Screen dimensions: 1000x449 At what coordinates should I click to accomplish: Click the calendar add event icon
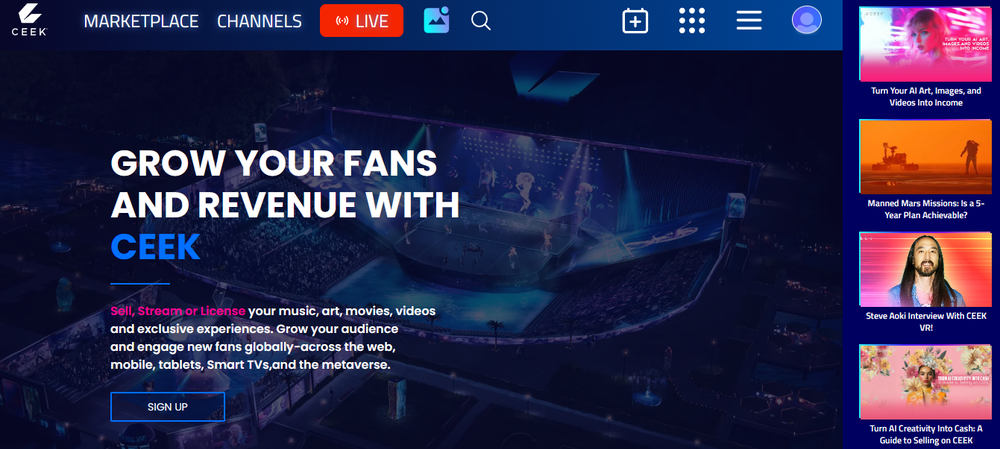pyautogui.click(x=635, y=20)
